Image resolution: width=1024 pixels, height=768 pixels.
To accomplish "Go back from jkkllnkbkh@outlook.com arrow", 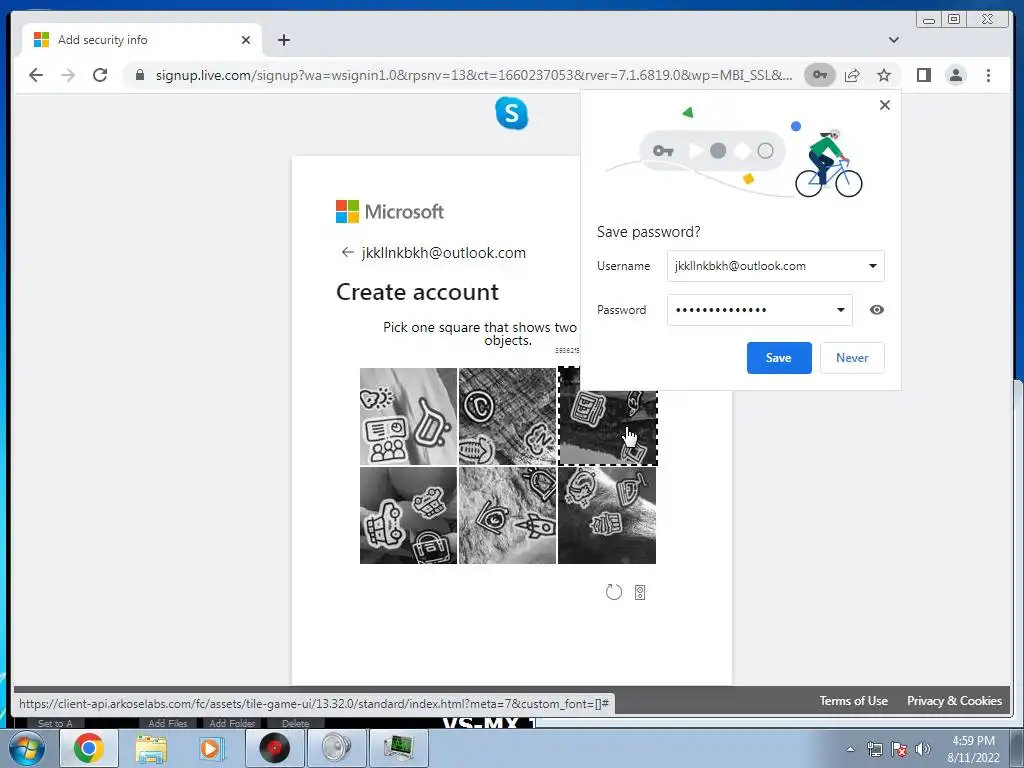I will (x=347, y=252).
